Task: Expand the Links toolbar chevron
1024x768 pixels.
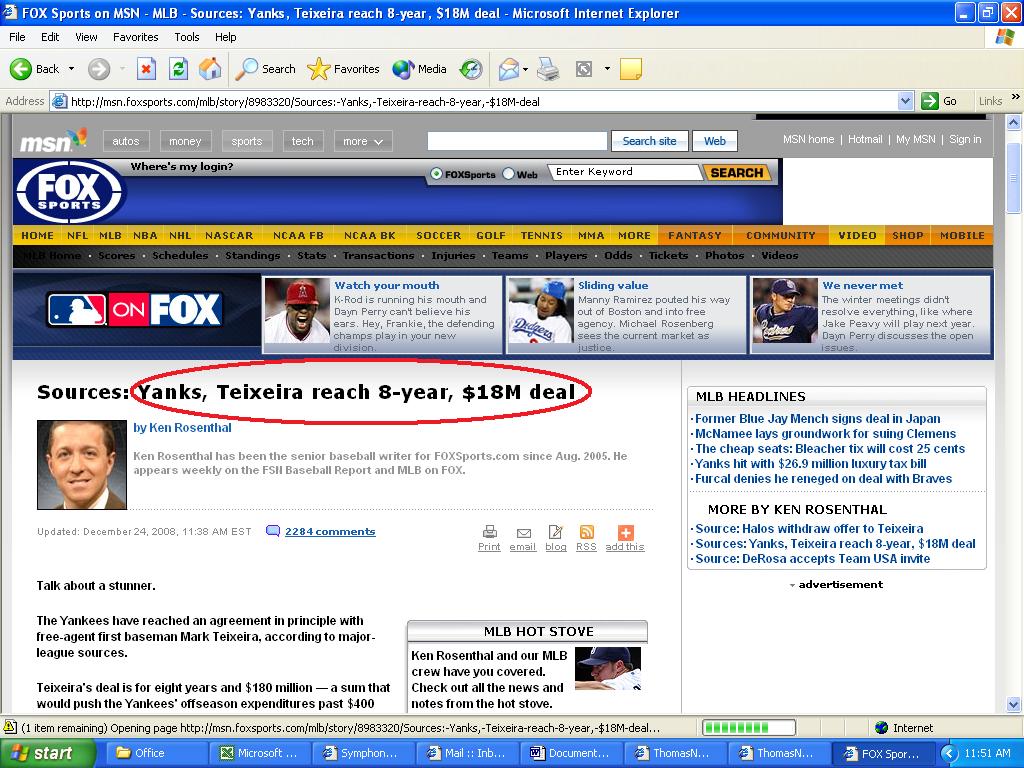Action: point(1015,97)
